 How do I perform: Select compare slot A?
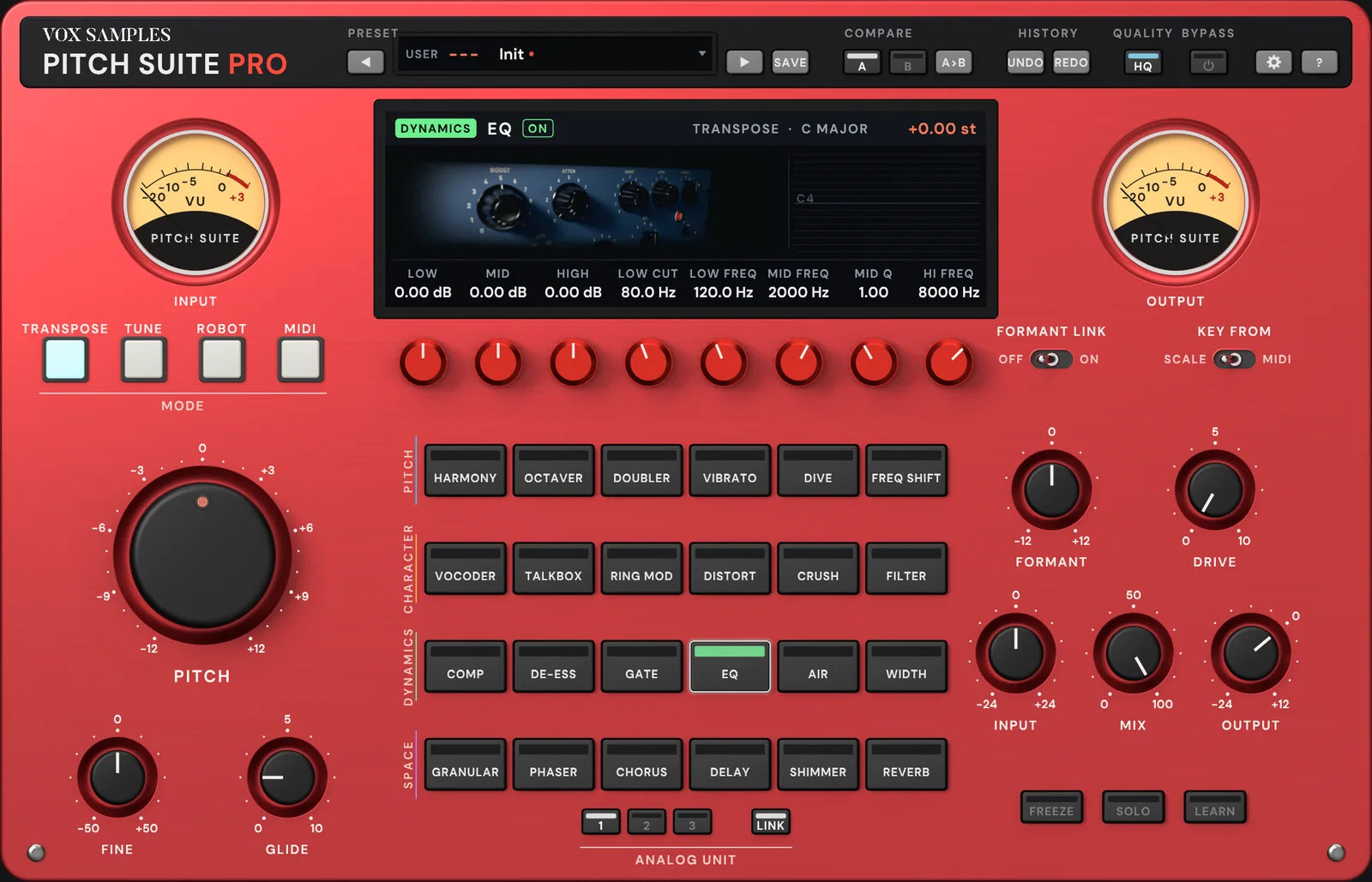click(862, 63)
